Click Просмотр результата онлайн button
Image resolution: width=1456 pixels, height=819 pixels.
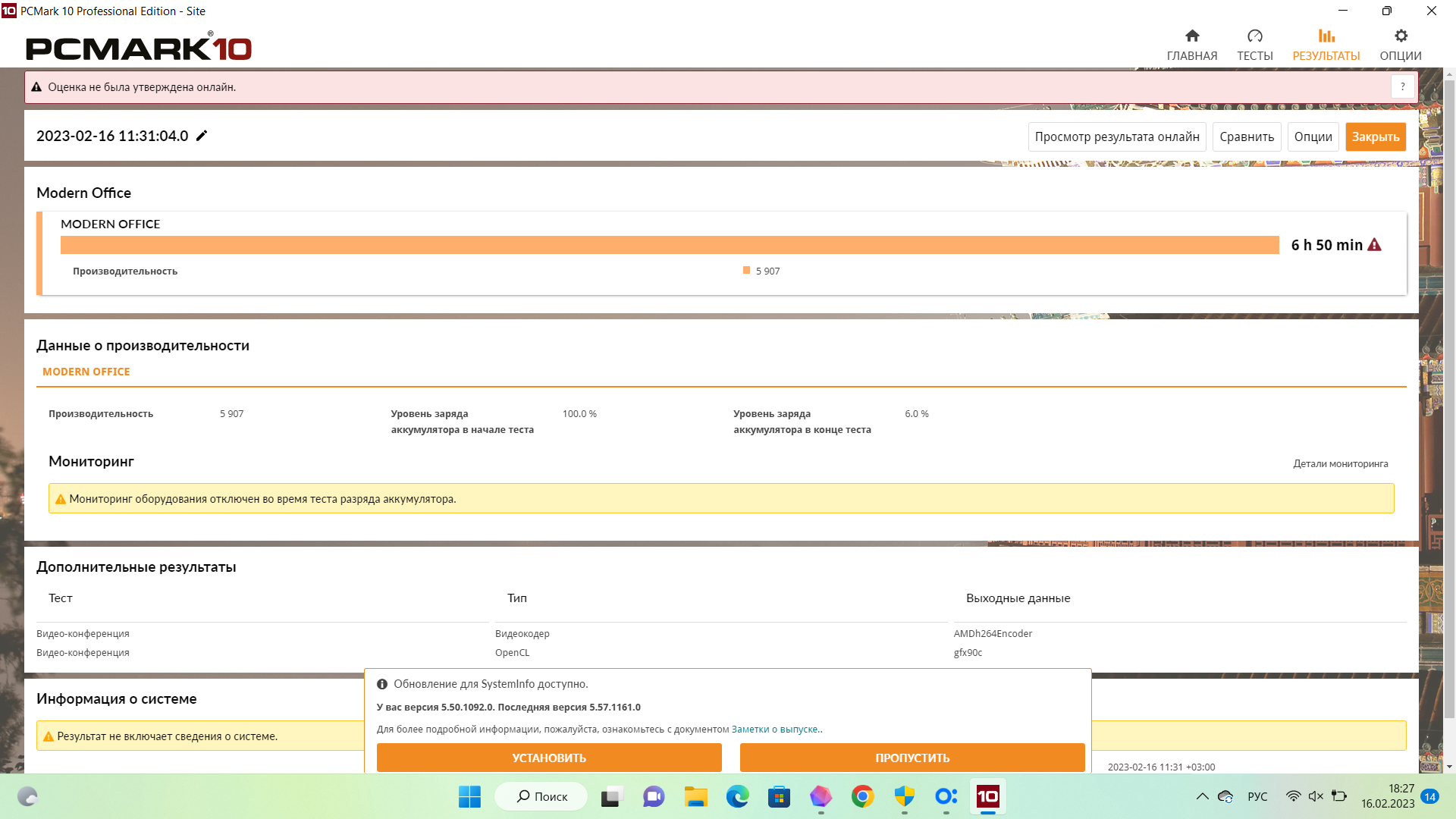1116,137
